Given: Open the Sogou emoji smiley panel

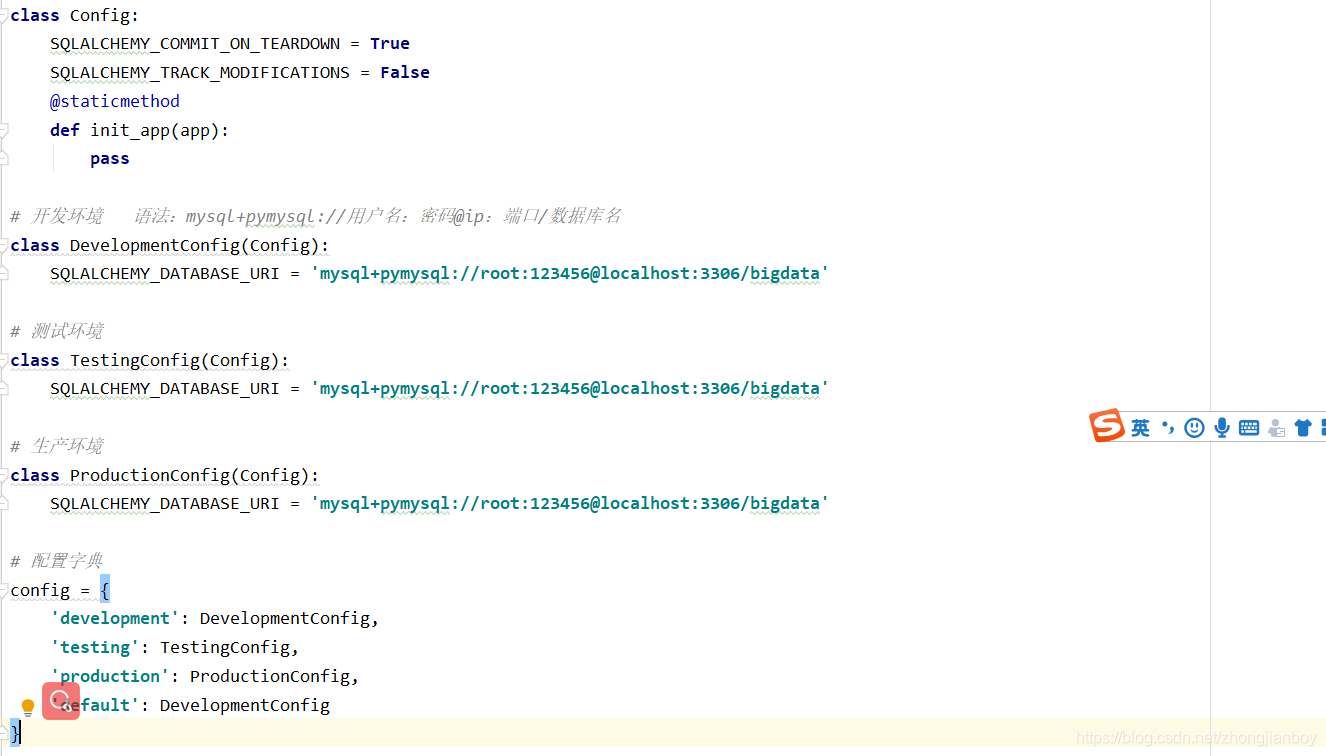Looking at the screenshot, I should click(x=1194, y=428).
